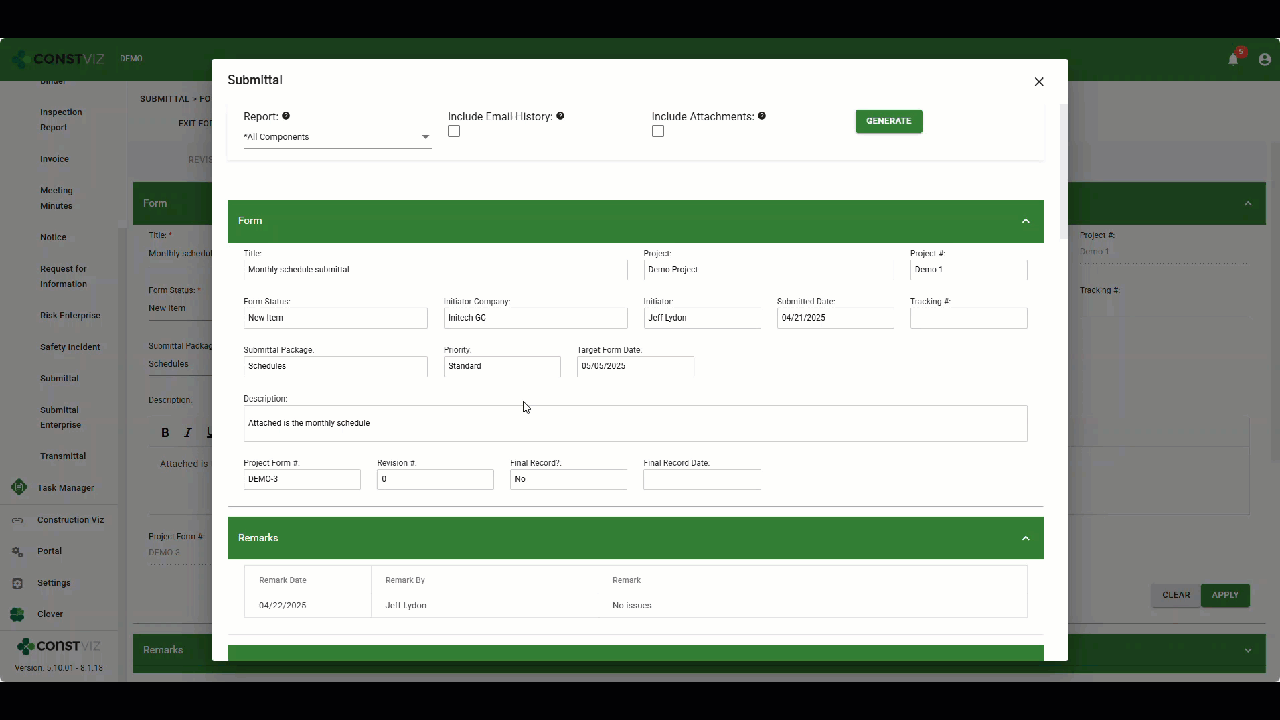The image size is (1280, 720).
Task: Open Invoice in the left sidebar
Action: [x=54, y=159]
